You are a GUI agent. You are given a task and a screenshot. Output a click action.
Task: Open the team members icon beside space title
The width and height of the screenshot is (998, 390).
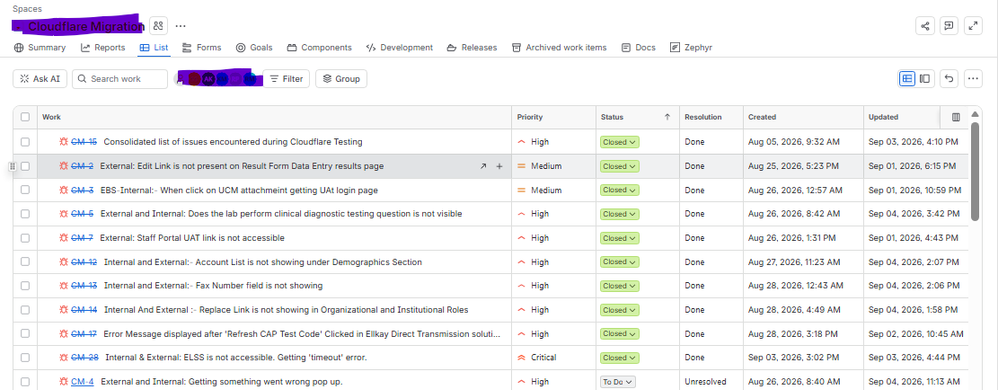tap(158, 26)
